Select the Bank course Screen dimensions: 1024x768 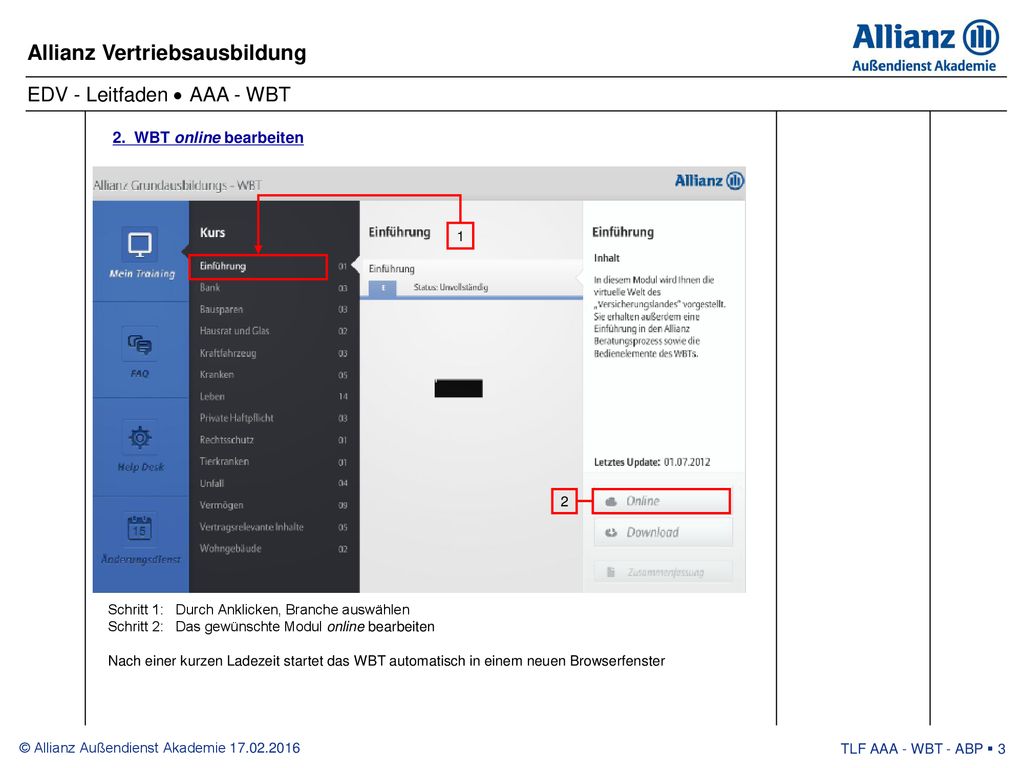tap(274, 288)
